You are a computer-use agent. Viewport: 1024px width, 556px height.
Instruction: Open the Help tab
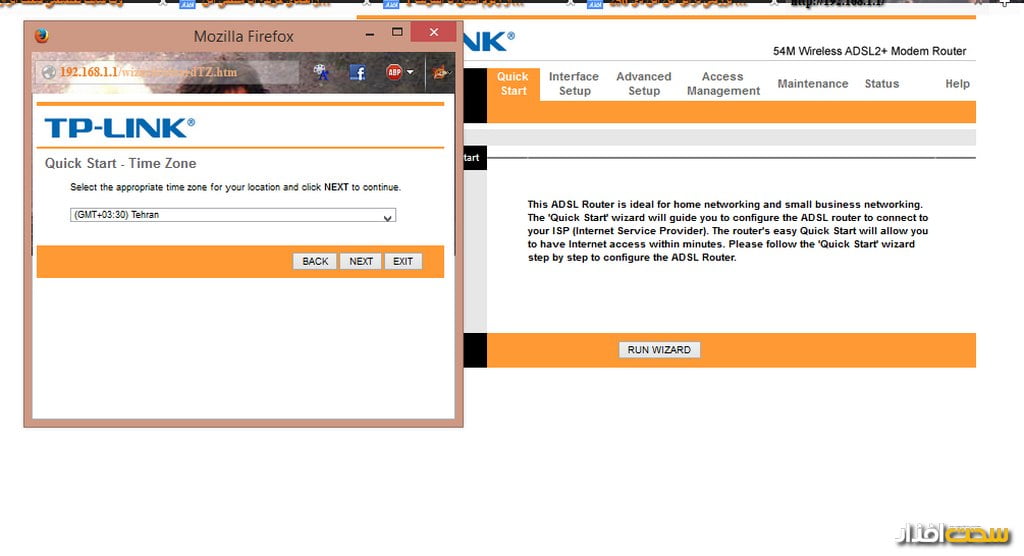[957, 84]
